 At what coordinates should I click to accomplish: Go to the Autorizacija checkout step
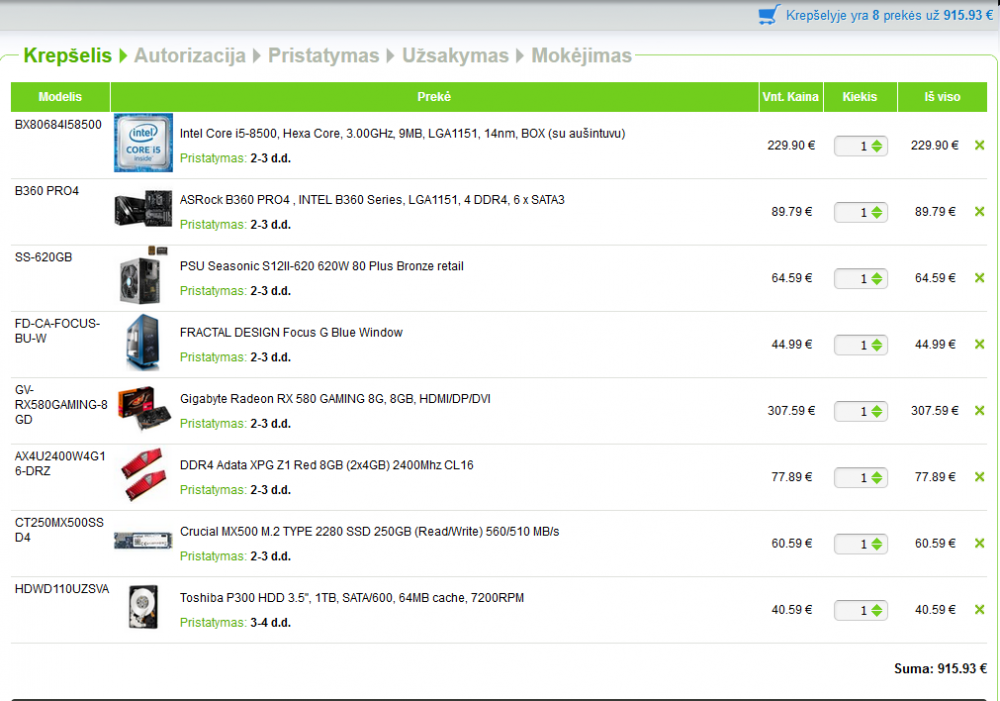pos(189,55)
